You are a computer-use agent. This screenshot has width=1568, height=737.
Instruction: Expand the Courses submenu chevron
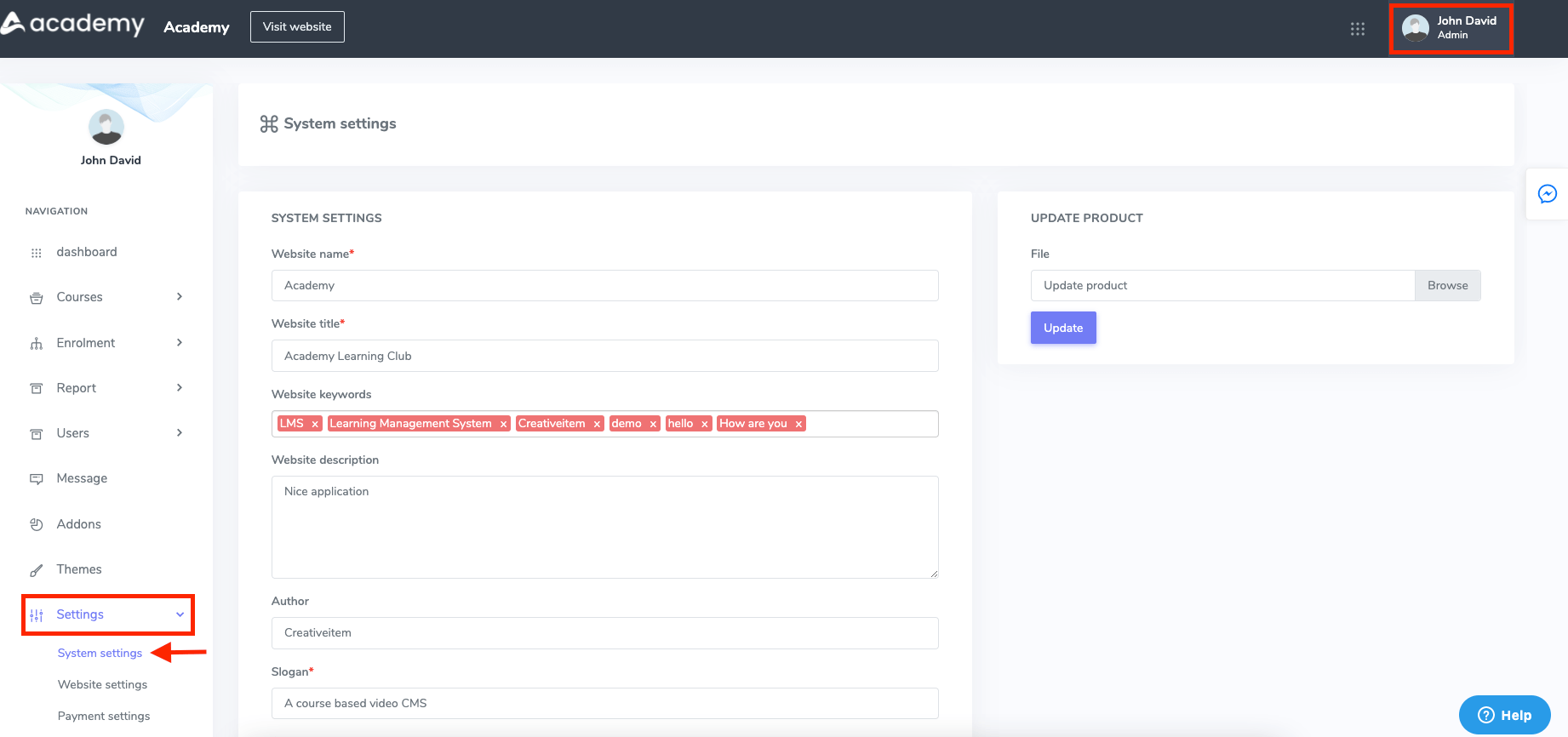pyautogui.click(x=180, y=297)
